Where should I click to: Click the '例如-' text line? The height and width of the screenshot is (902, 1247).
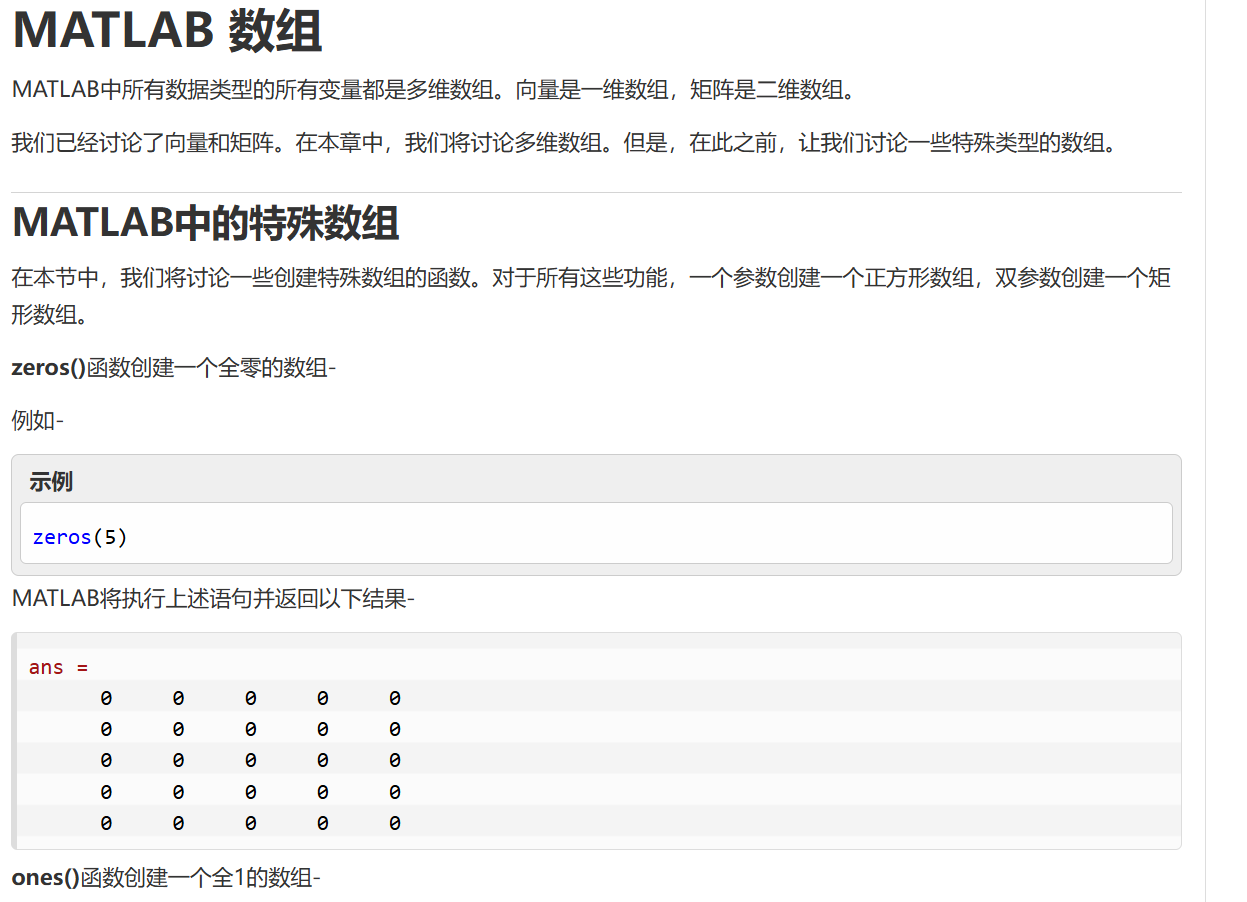click(x=38, y=421)
